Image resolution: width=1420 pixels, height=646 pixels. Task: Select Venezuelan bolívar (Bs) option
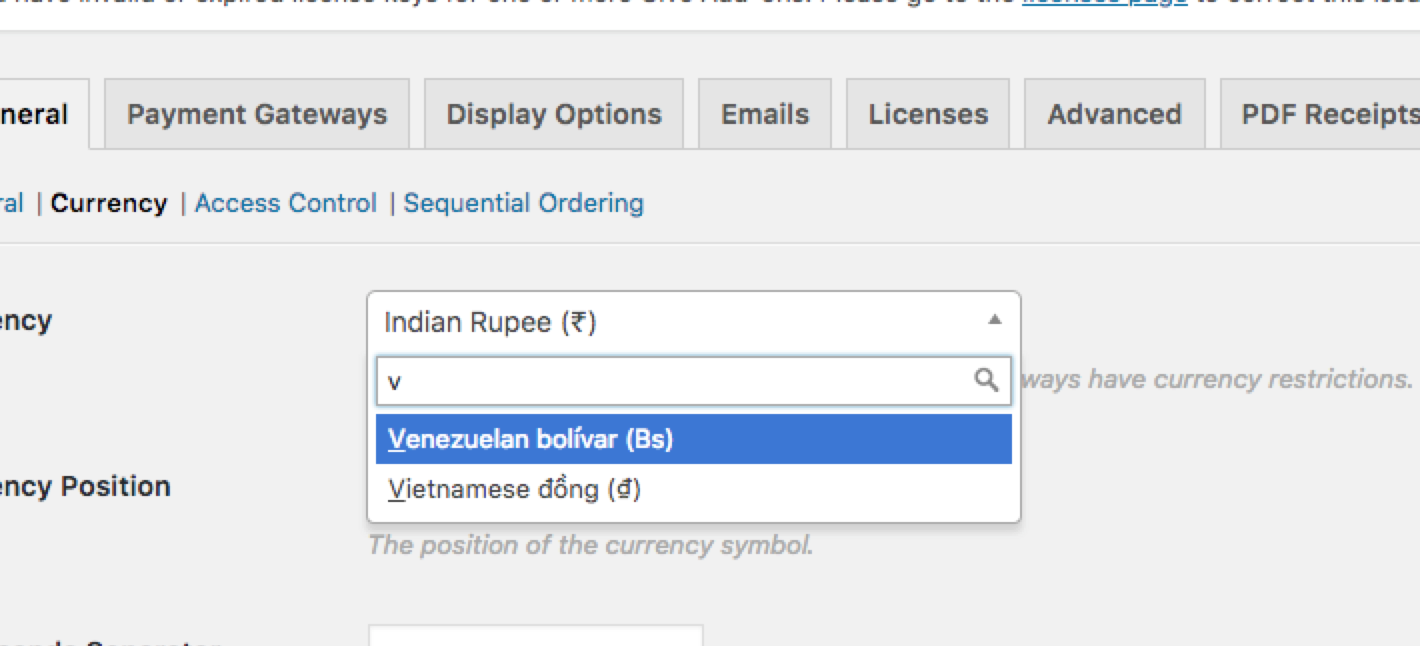click(x=694, y=439)
